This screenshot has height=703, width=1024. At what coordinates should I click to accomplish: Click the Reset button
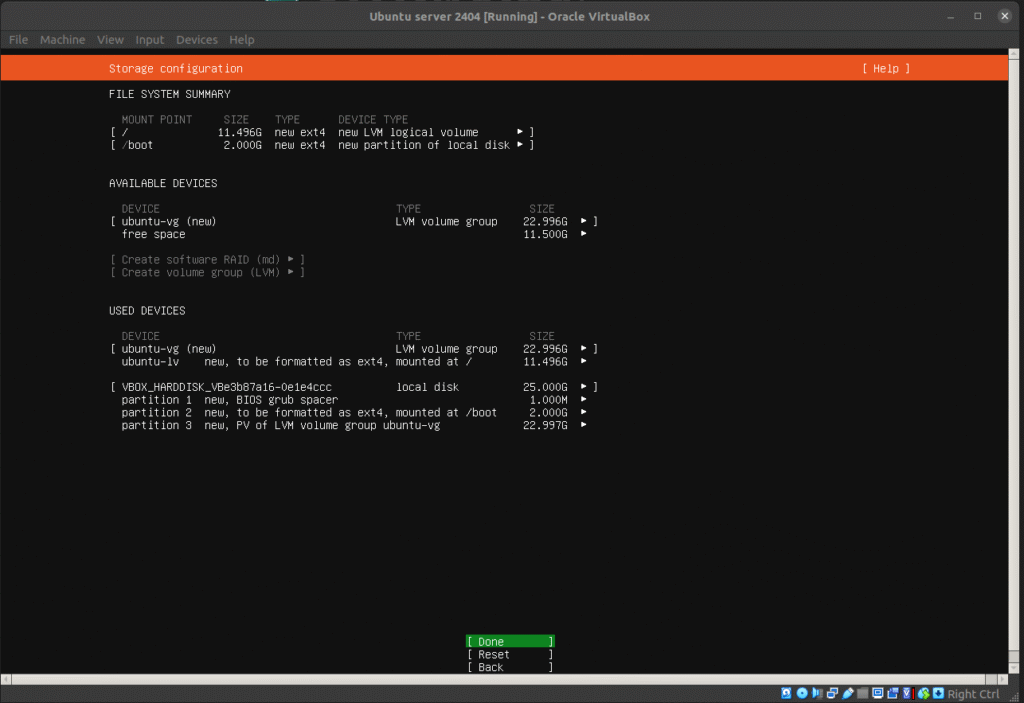coord(509,655)
